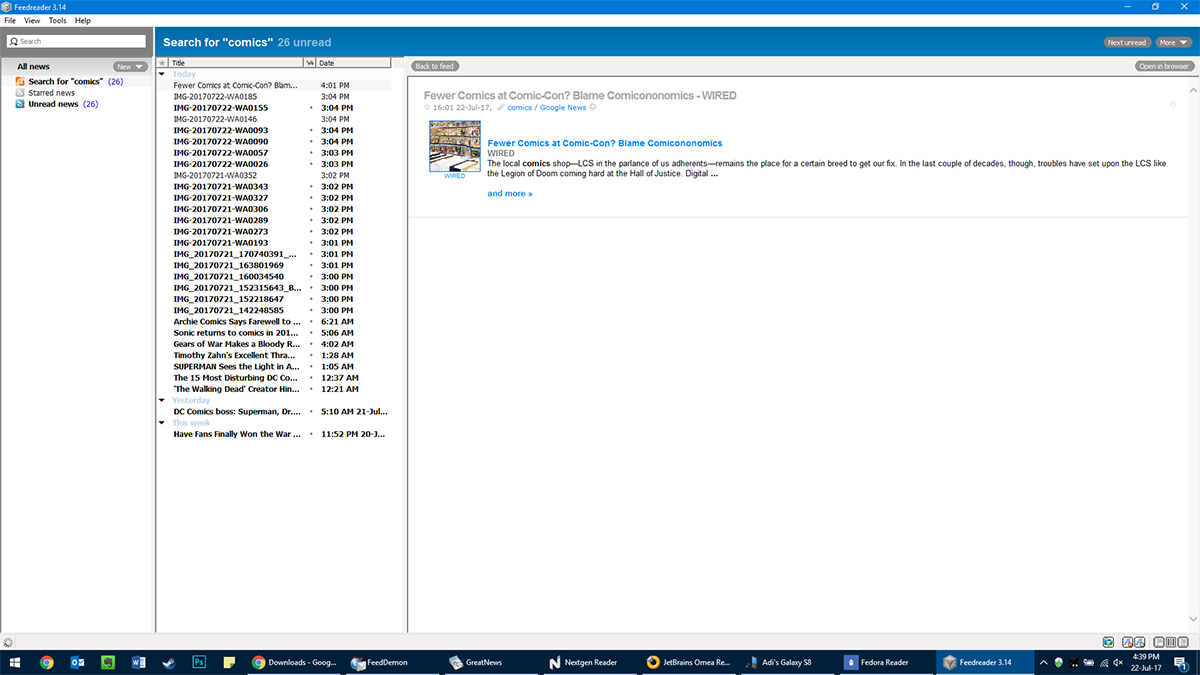Open the More dropdown in header

point(1173,43)
